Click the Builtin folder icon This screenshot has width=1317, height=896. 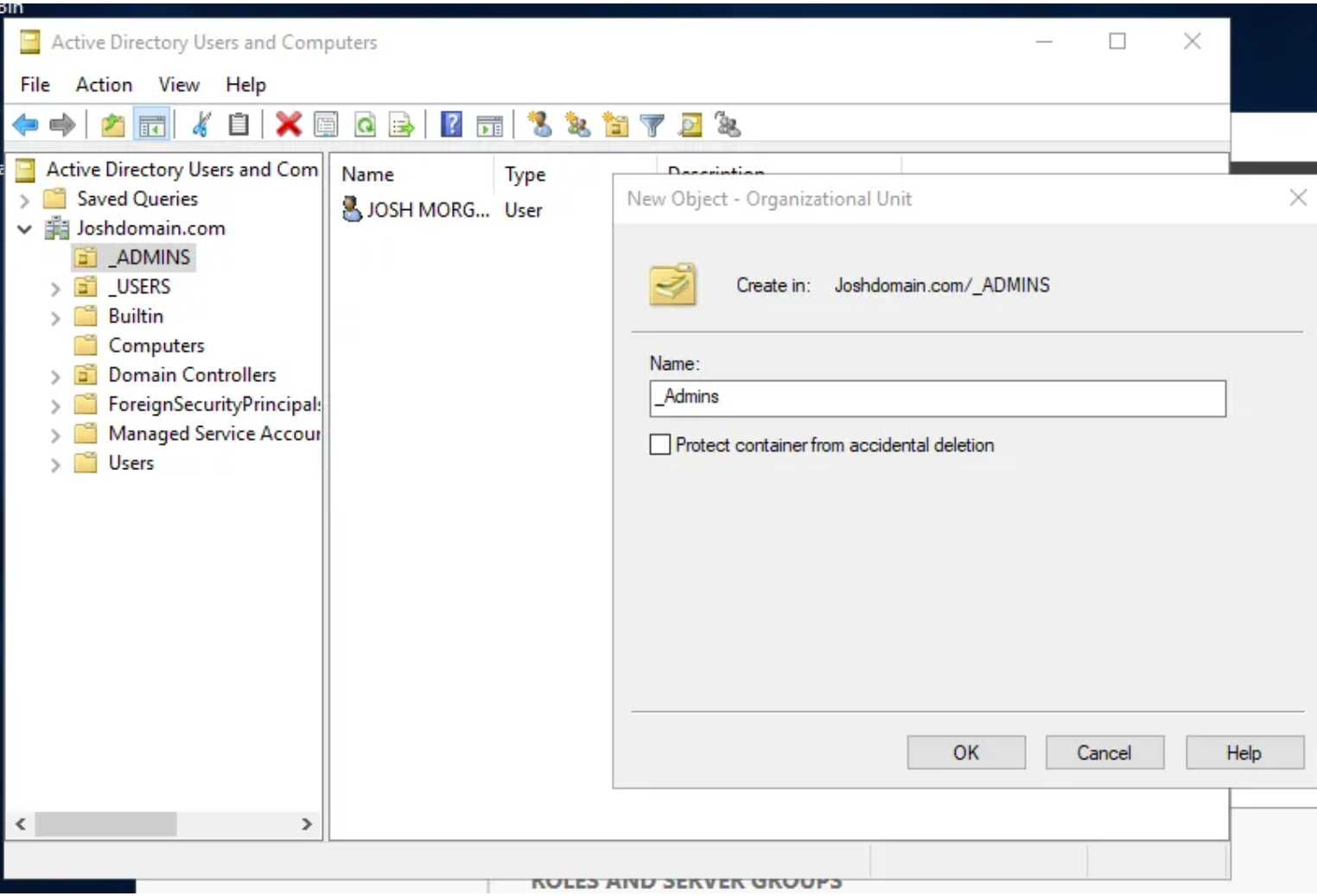tap(86, 316)
